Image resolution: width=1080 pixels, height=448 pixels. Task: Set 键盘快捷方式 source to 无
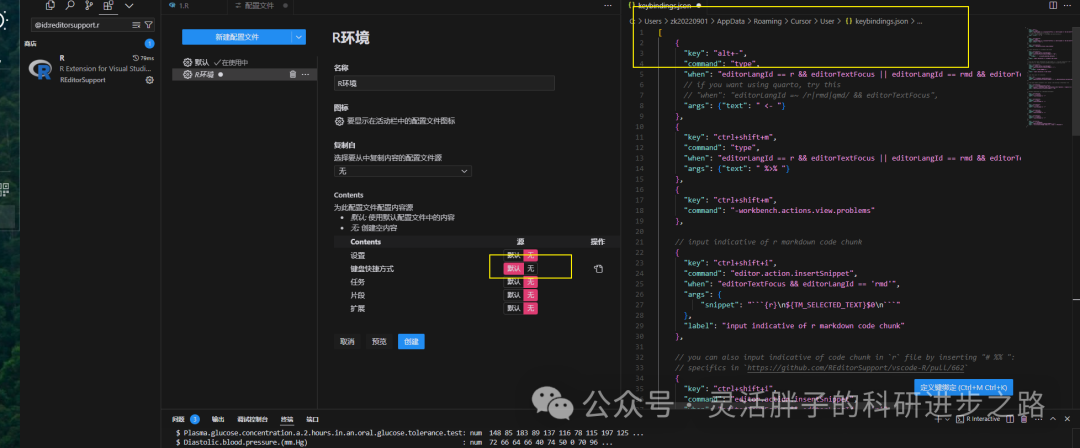(x=530, y=269)
